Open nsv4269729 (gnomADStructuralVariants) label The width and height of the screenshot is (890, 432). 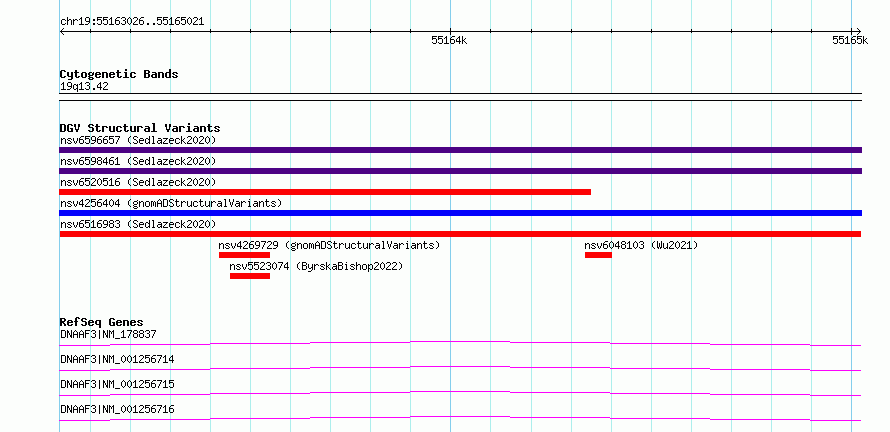[329, 245]
